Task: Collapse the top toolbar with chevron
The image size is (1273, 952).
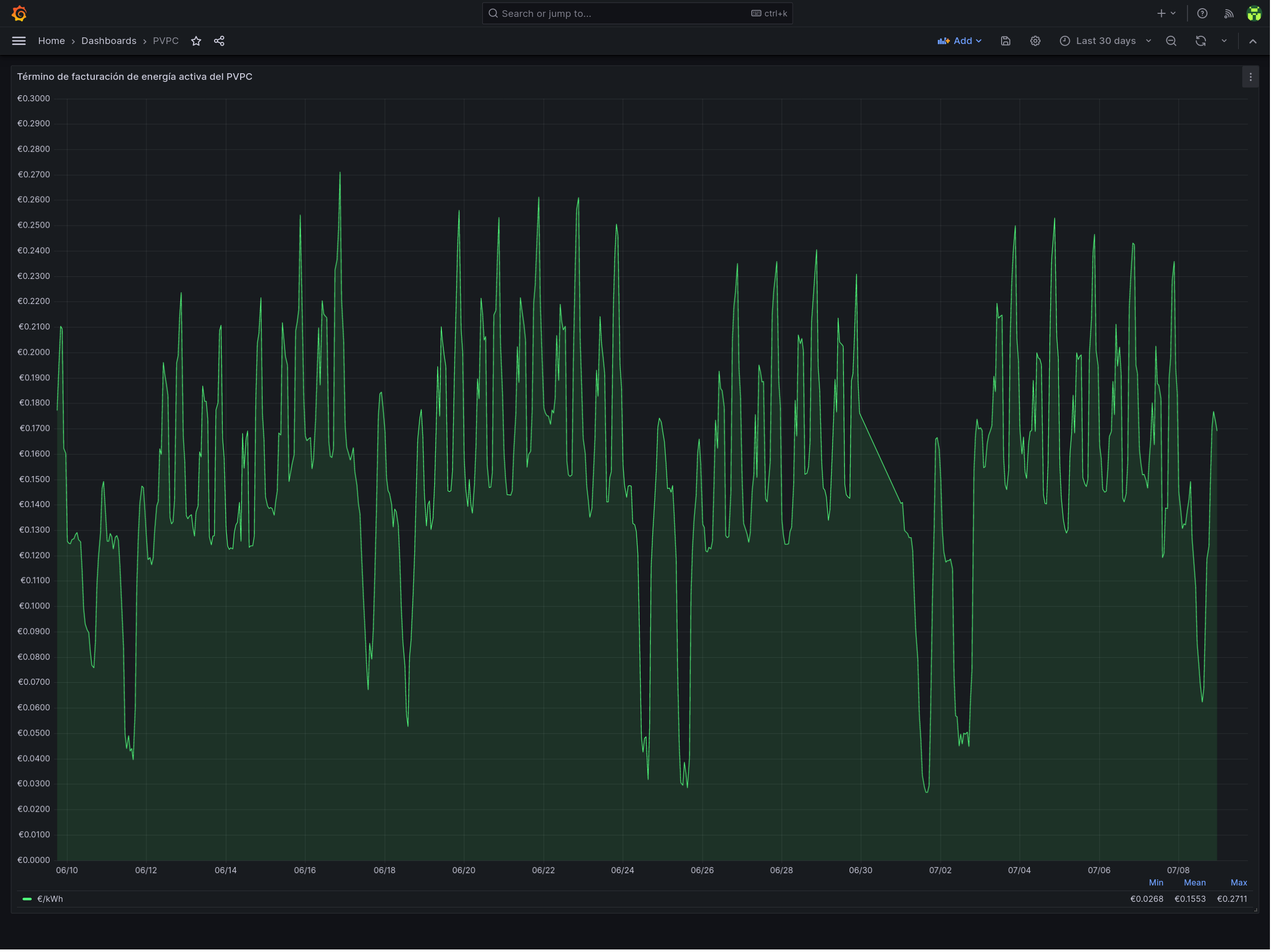Action: pos(1253,41)
